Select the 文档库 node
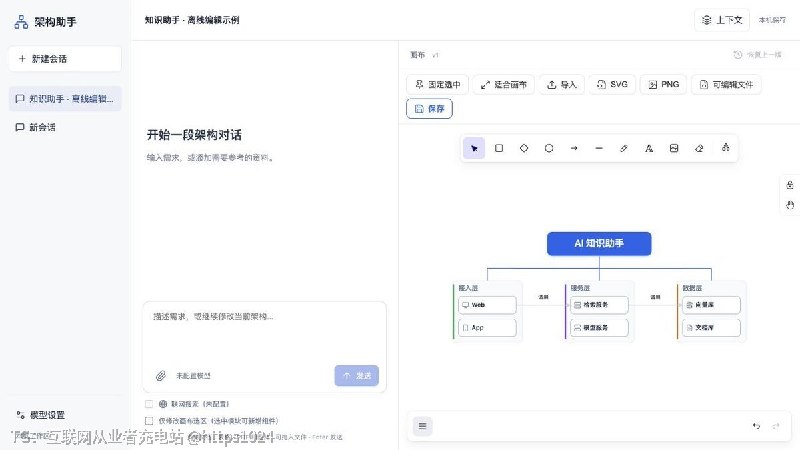800x450 pixels. coord(711,328)
